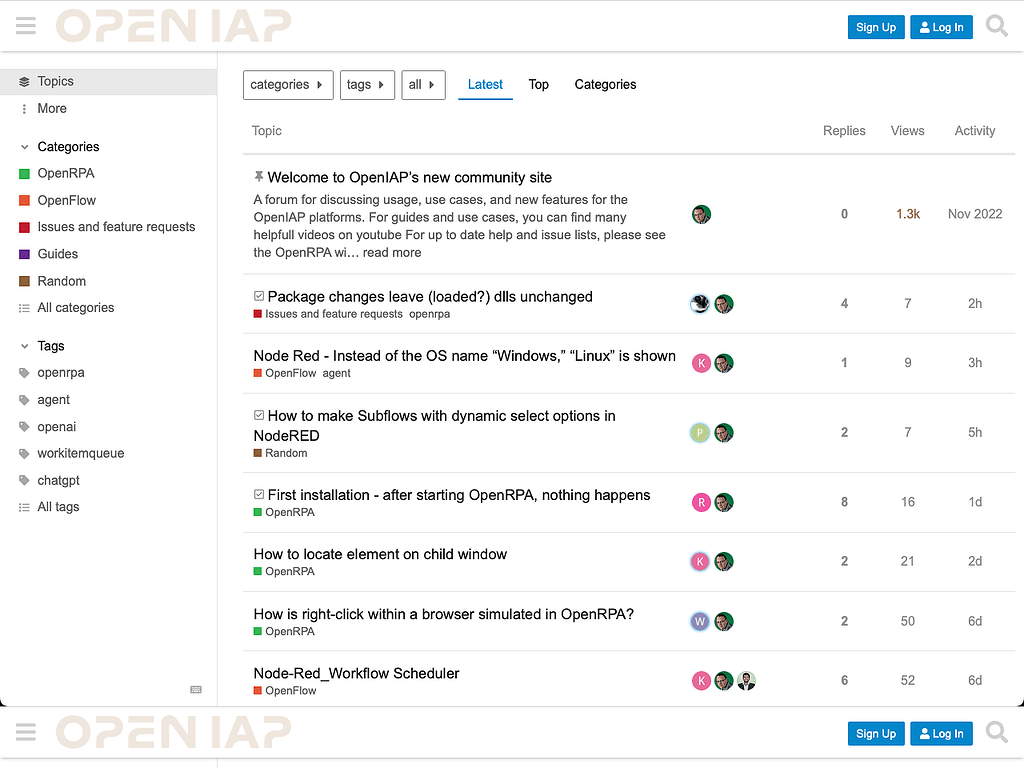Select the Topics sidebar item
The width and height of the screenshot is (1024, 768).
55,81
